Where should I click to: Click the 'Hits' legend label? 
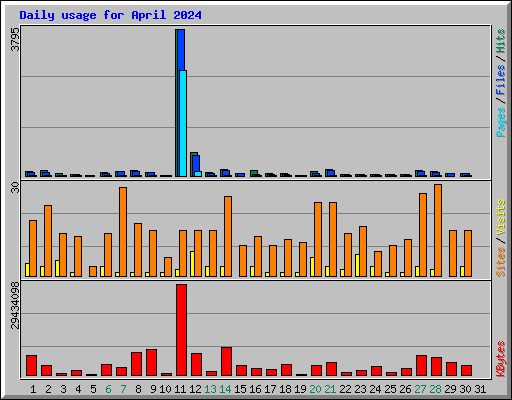(500, 41)
